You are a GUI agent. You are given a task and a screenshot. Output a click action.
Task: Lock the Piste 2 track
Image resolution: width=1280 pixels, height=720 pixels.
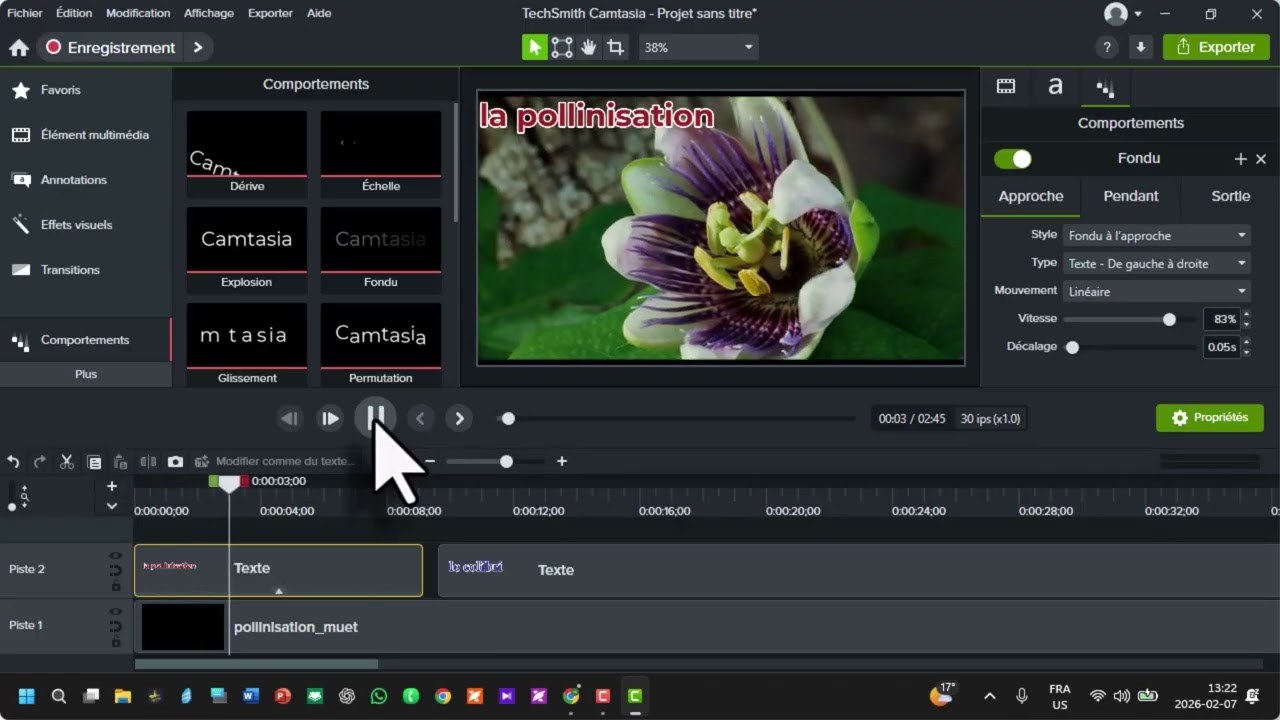pyautogui.click(x=116, y=586)
